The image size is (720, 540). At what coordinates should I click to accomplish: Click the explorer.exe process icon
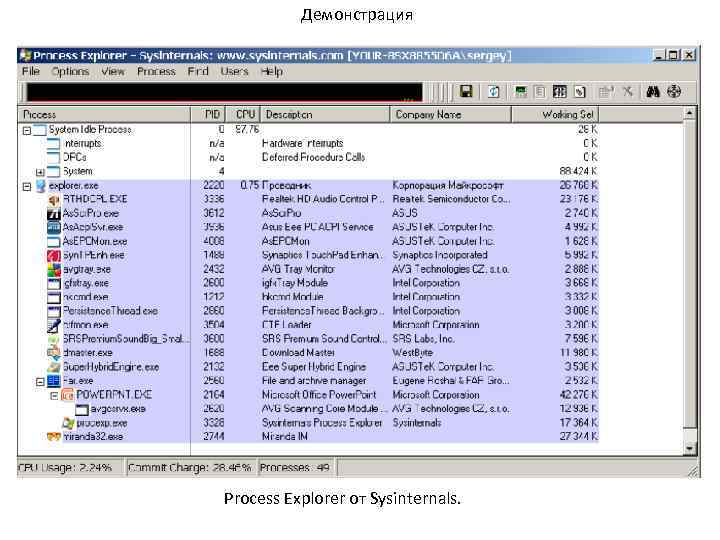tap(41, 186)
